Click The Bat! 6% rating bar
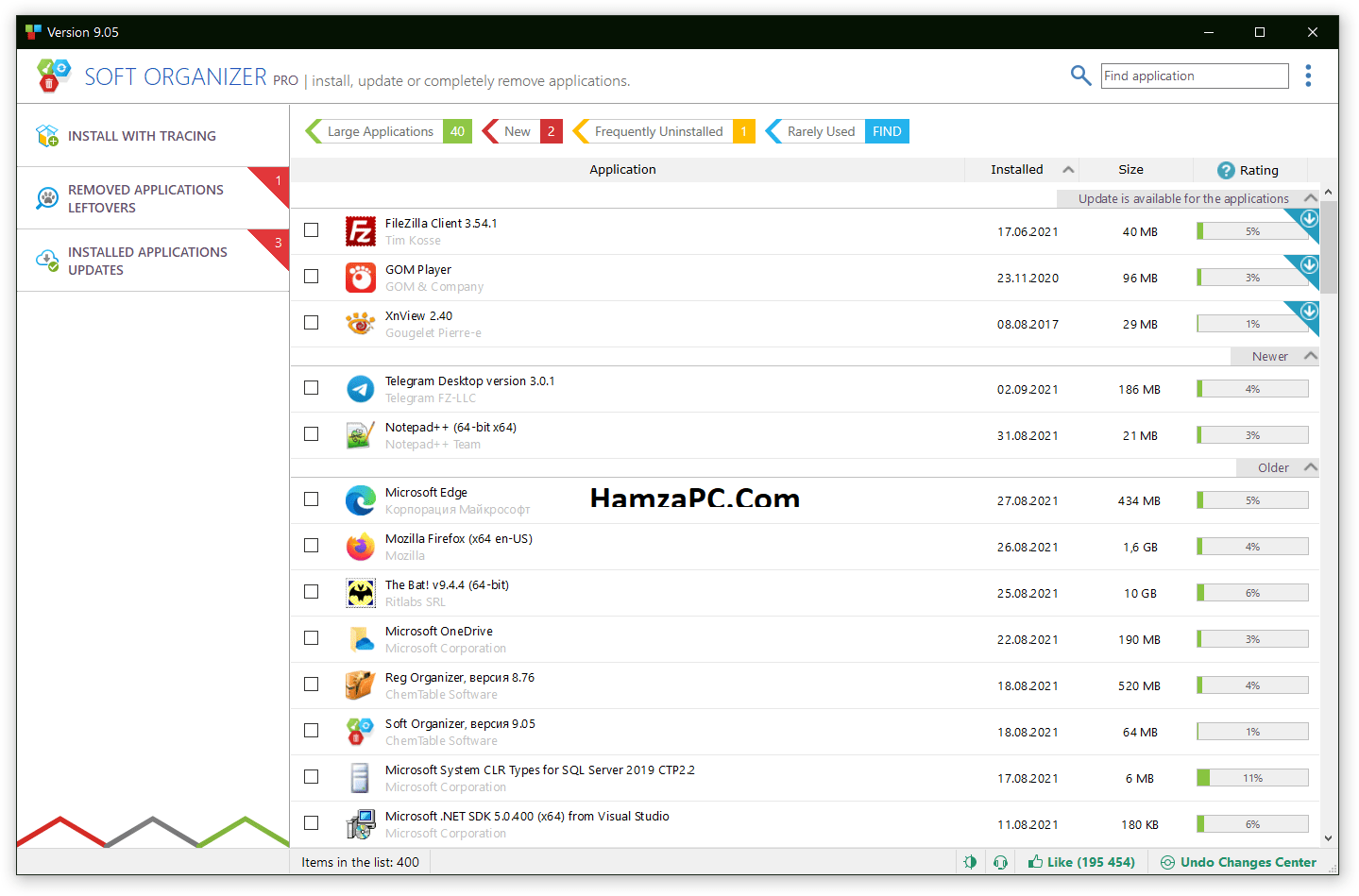 1252,593
